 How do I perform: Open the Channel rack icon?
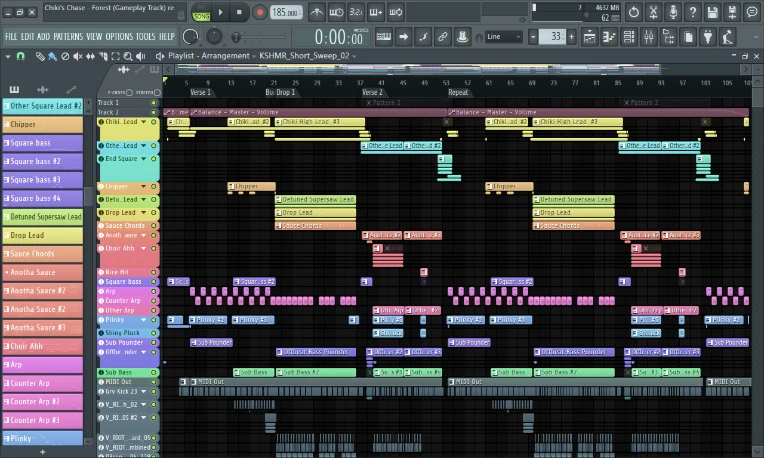click(629, 37)
